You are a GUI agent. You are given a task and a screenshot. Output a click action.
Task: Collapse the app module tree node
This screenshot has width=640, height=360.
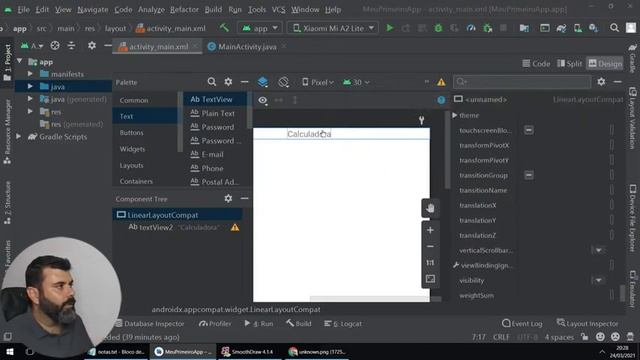pyautogui.click(x=20, y=61)
